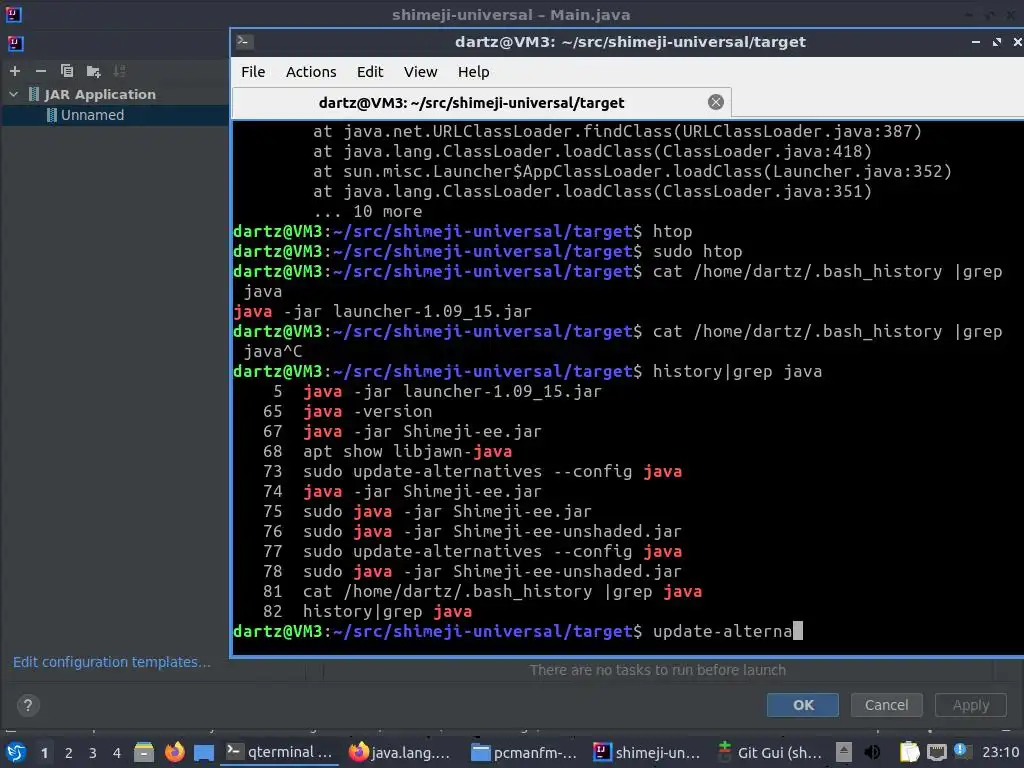Launch Firefox from taskbar quick launch
The width and height of the screenshot is (1024, 768).
(174, 752)
